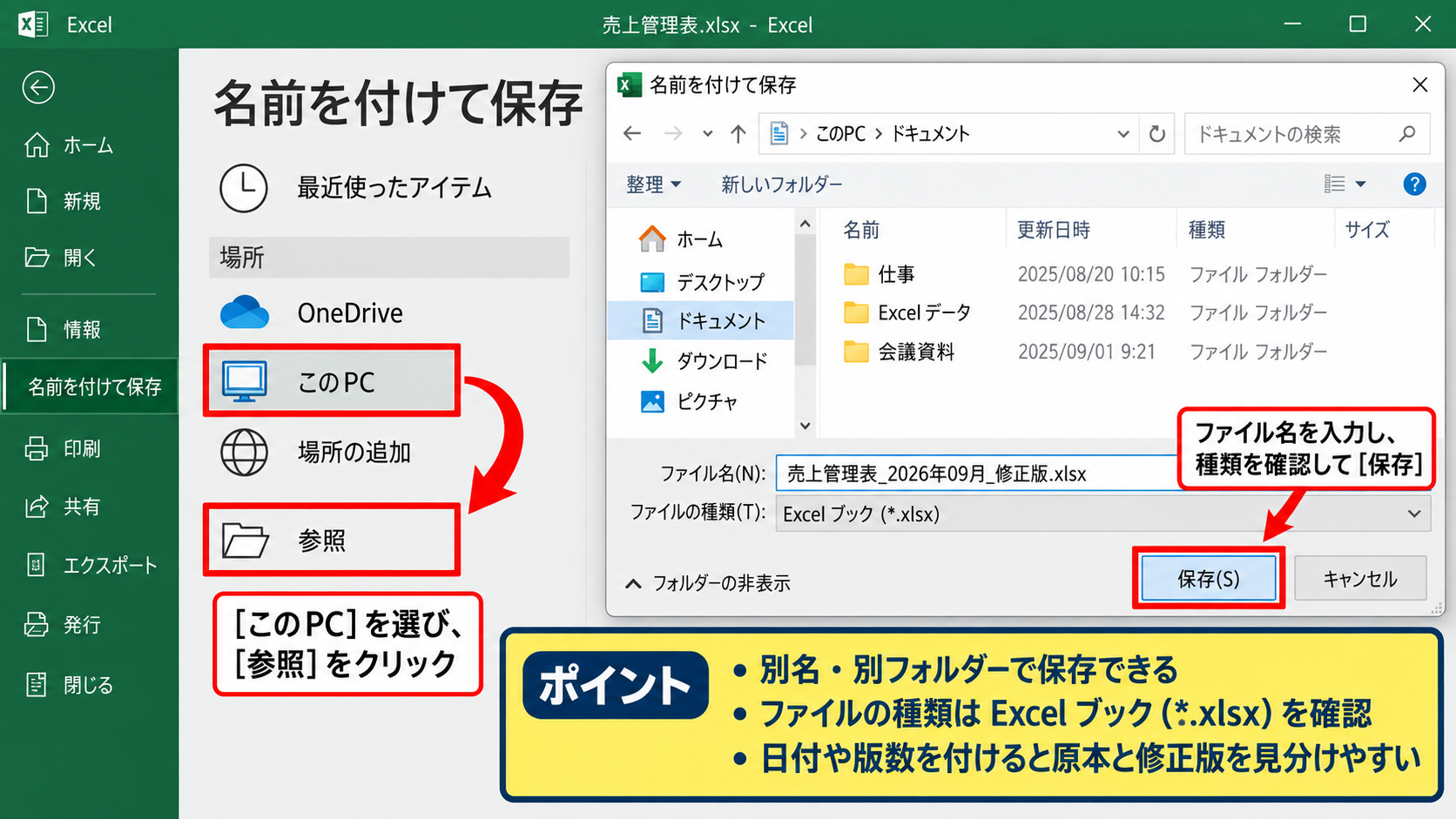Click the Excel logo in title bar

click(x=33, y=23)
